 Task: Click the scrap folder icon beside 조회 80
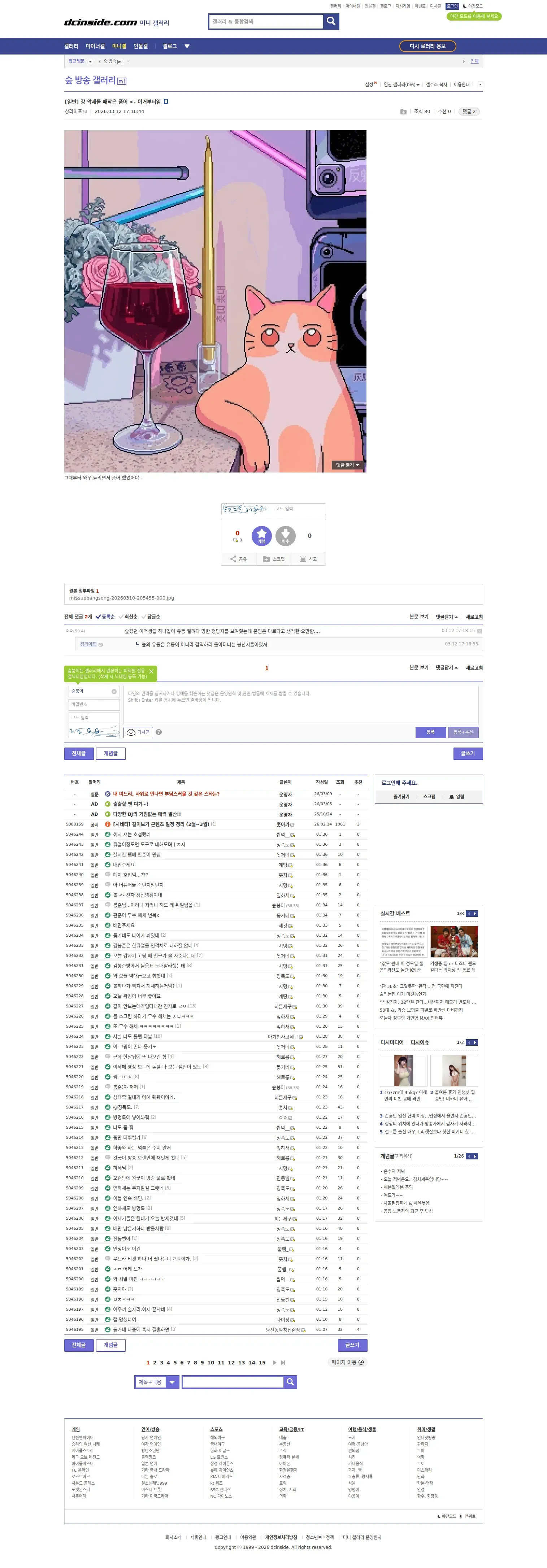point(403,112)
